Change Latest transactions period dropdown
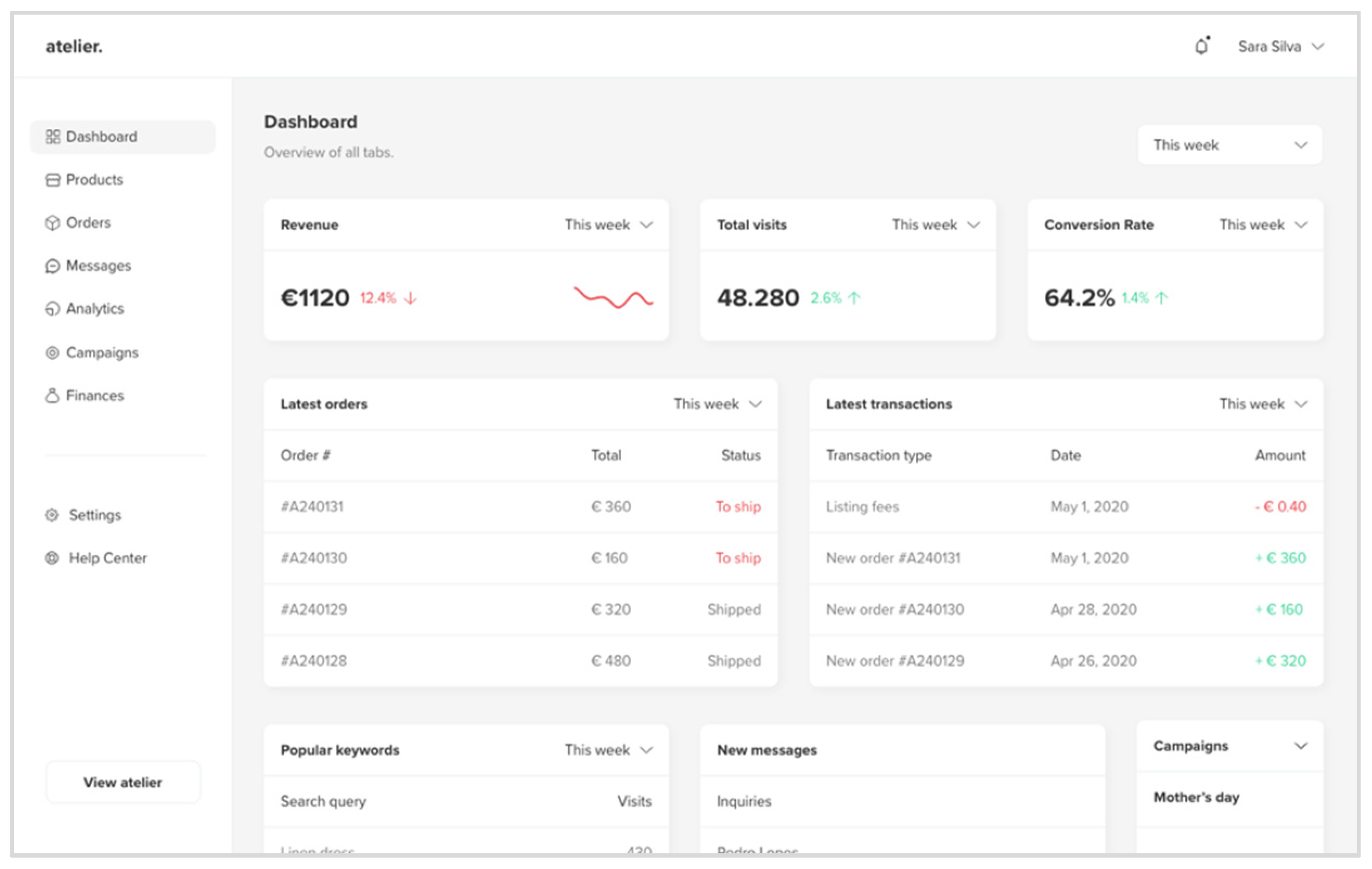The height and width of the screenshot is (869, 1372). click(1262, 404)
